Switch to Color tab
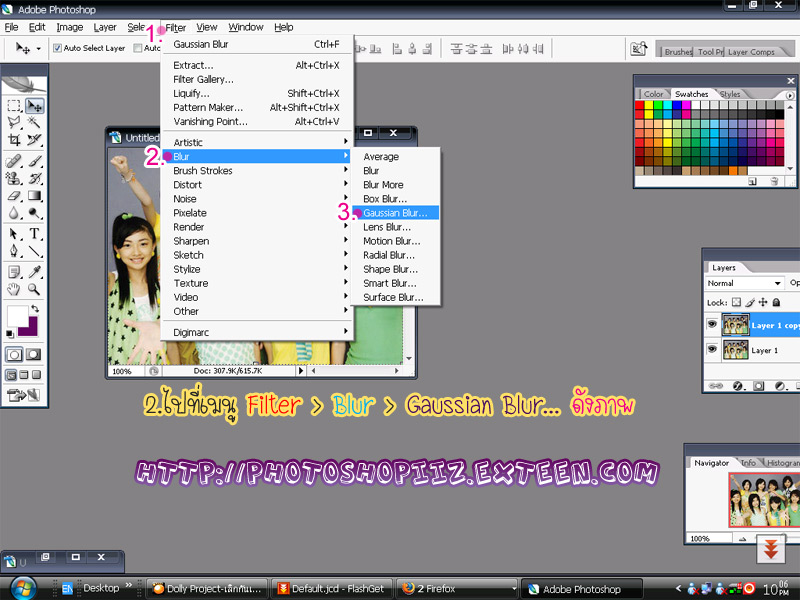The height and width of the screenshot is (600, 800). click(x=653, y=94)
